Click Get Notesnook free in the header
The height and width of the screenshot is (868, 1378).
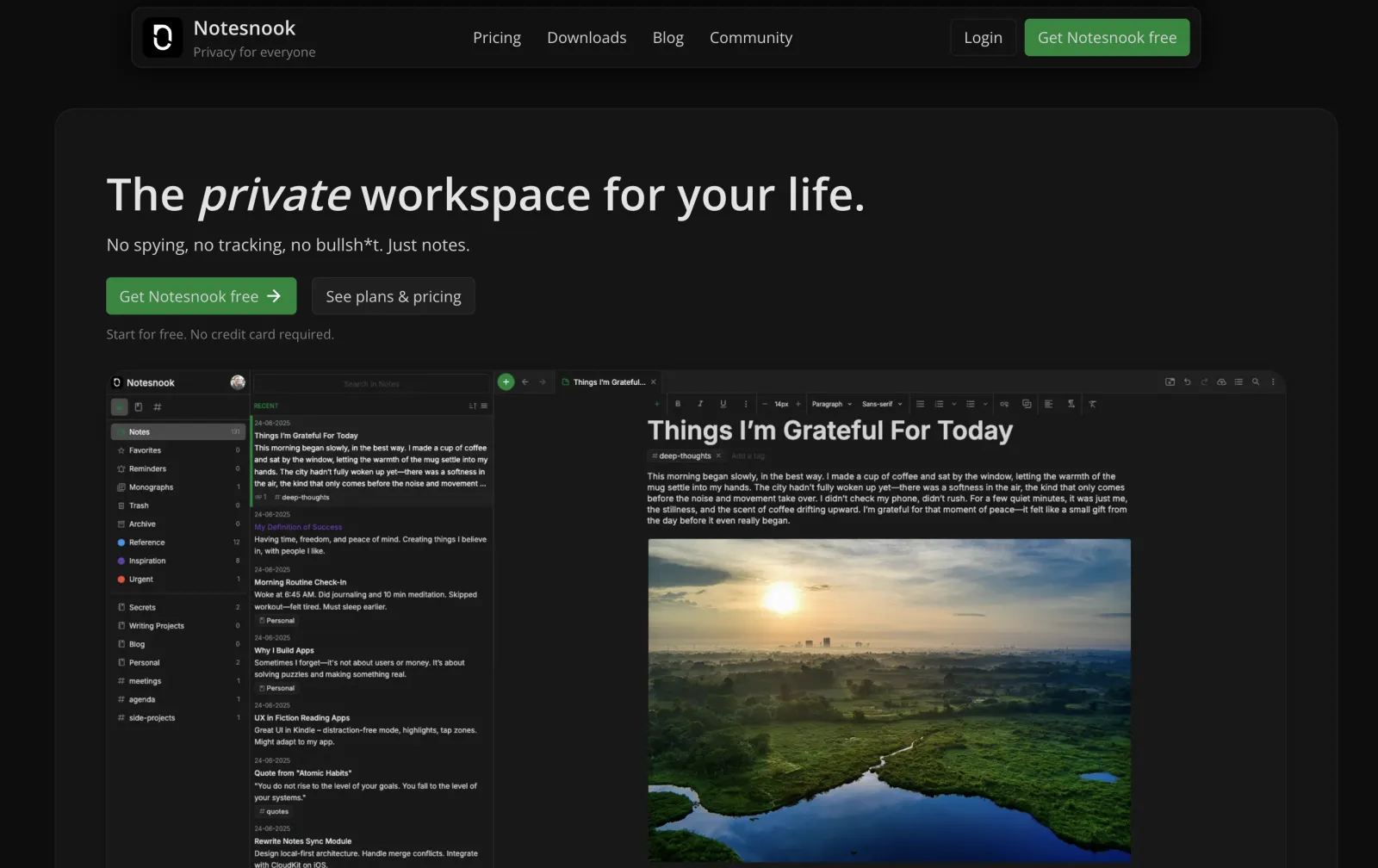[1107, 38]
